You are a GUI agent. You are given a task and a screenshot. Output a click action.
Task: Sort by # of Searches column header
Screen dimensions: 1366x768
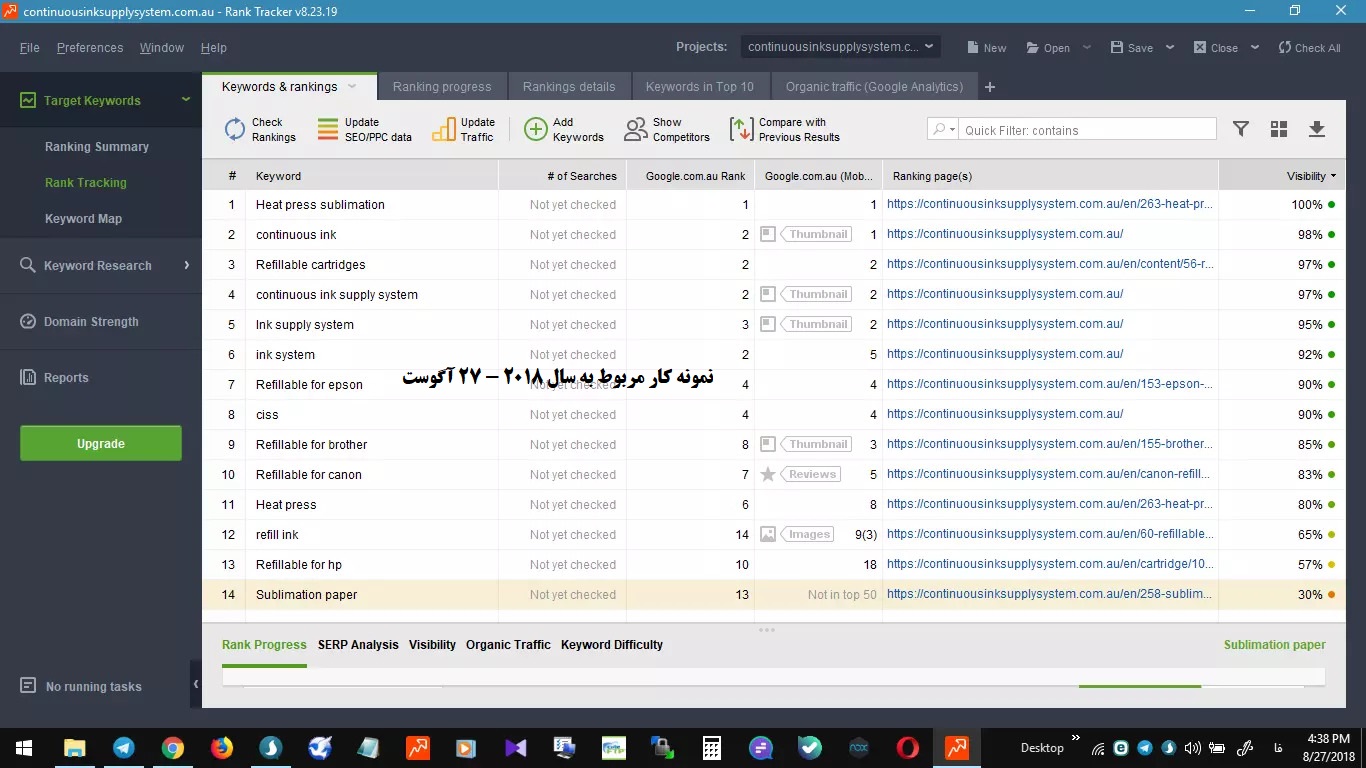point(563,176)
